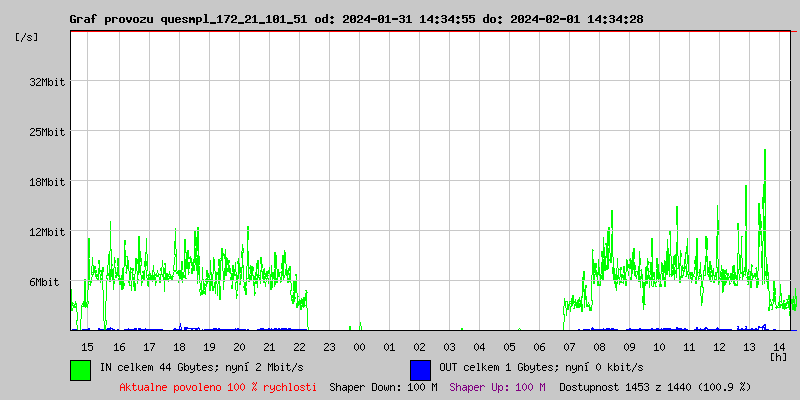
Task: Pick hour 18 on the time axis
Action: tap(179, 346)
